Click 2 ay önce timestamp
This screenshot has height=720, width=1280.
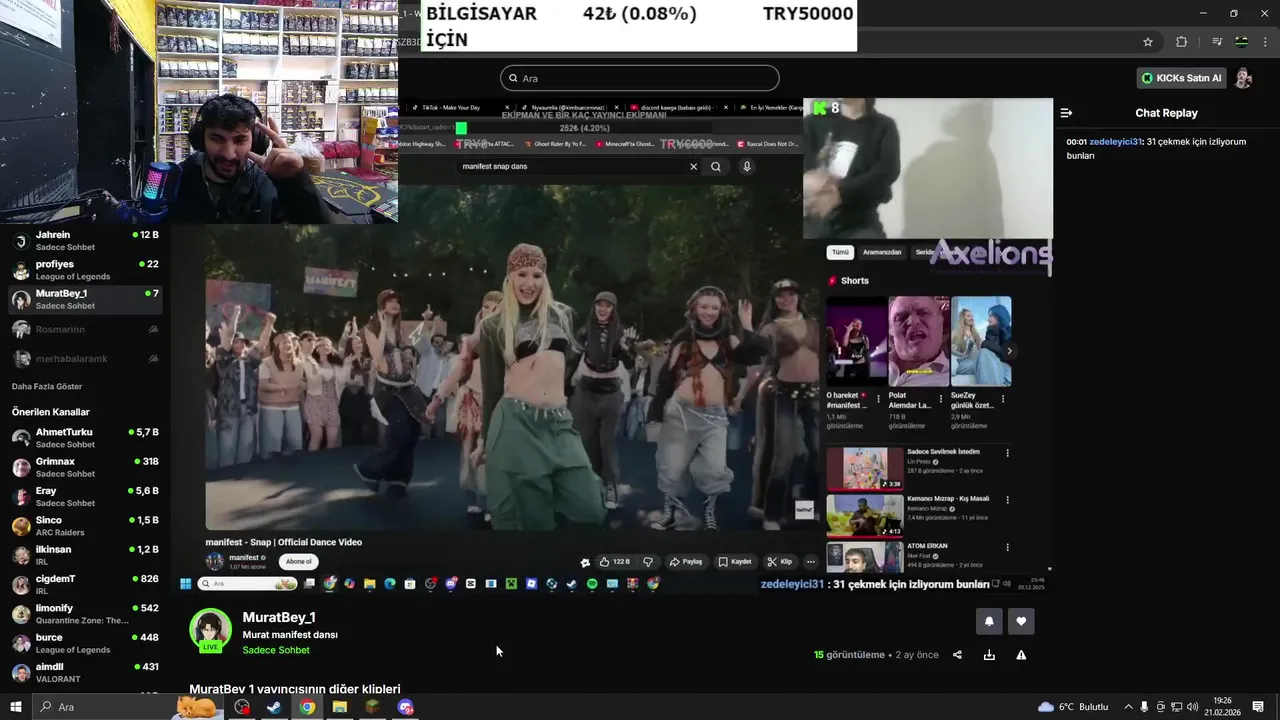point(917,655)
